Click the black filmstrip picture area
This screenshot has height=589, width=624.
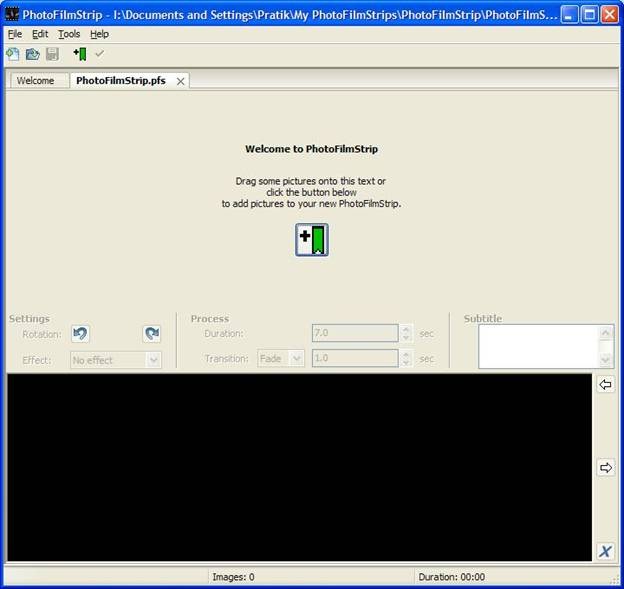point(299,467)
